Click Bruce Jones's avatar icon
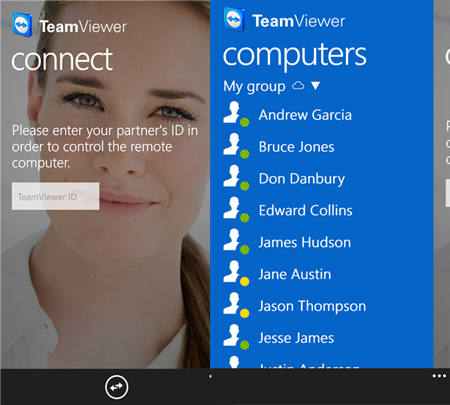The image size is (450, 405). pos(236,146)
